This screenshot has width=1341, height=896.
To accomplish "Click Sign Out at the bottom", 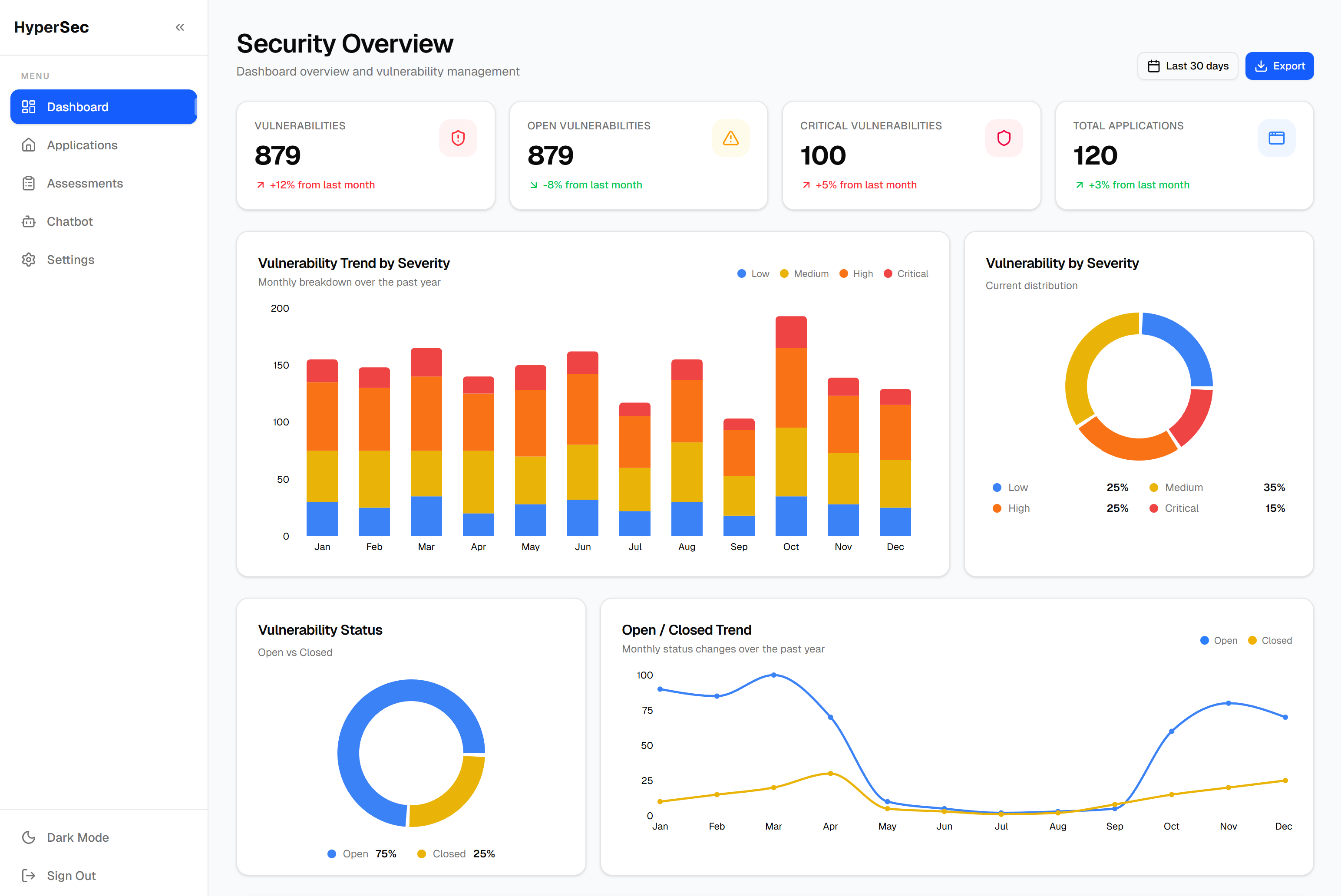I will point(70,876).
